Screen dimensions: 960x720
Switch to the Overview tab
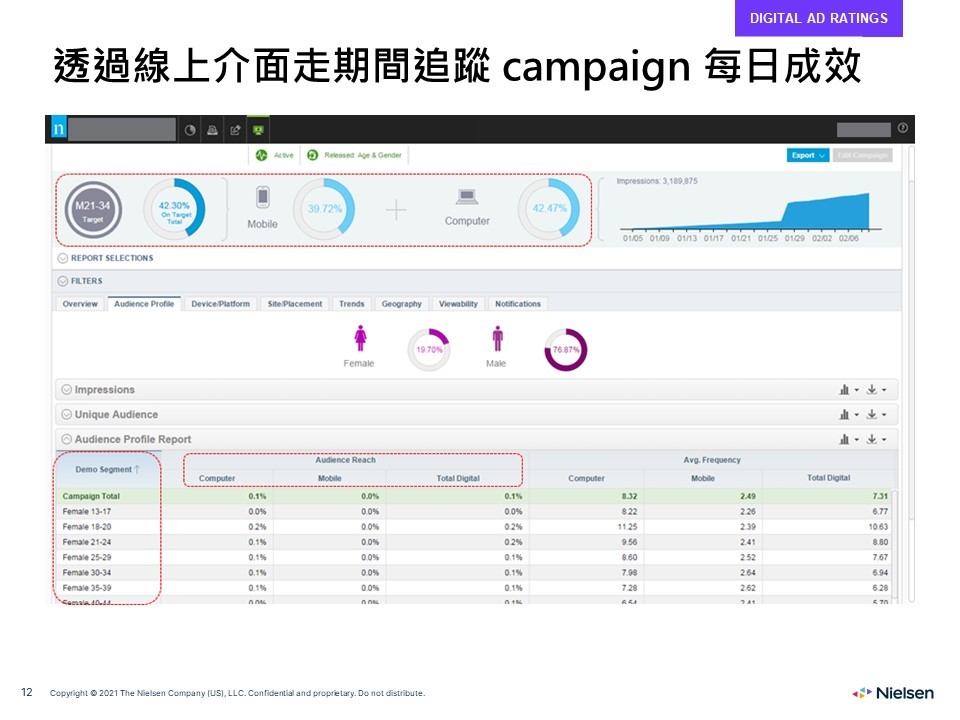(80, 304)
